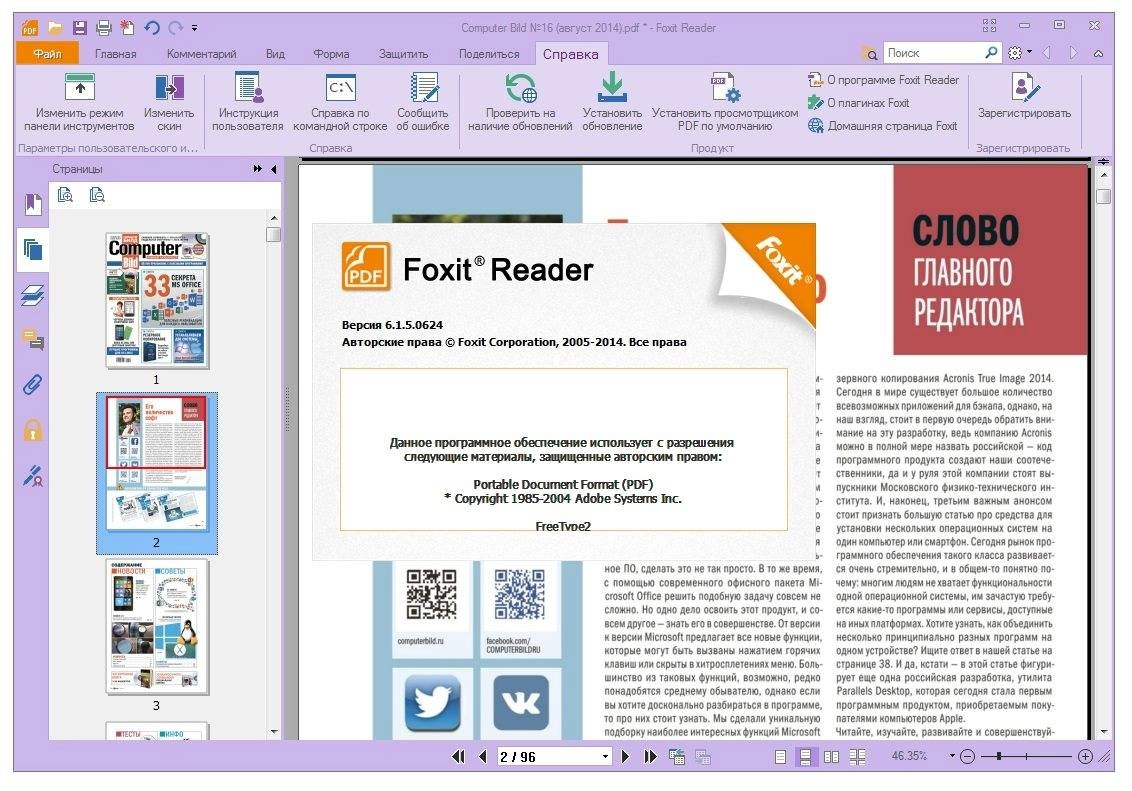Viewport: 1132px width, 791px height.
Task: Click Установить просмотрщиком PDF по умолчанию
Action: (x=725, y=102)
